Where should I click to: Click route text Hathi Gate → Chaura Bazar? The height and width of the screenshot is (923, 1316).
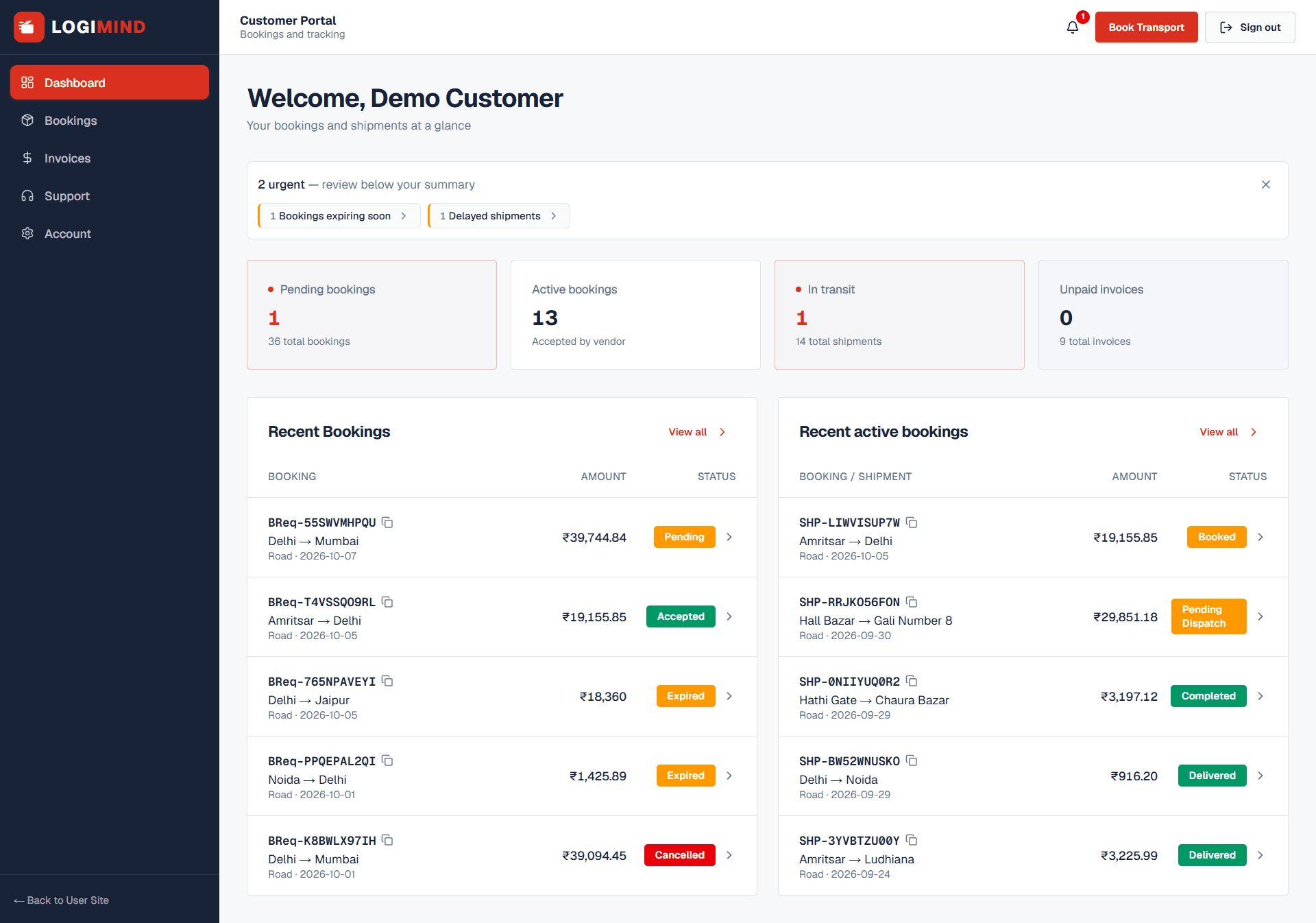(x=874, y=700)
